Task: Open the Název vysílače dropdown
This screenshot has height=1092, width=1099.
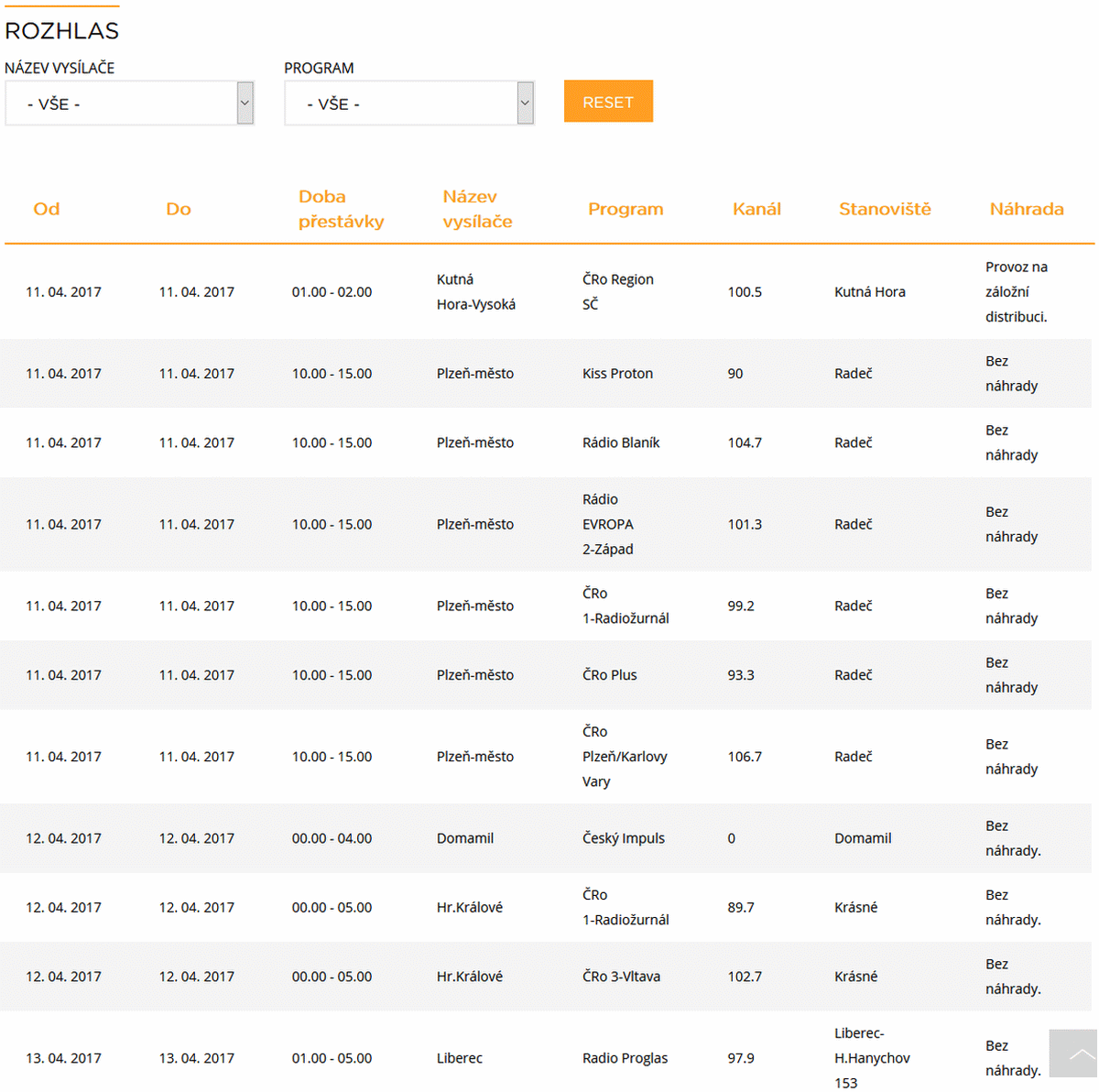Action: (x=129, y=104)
